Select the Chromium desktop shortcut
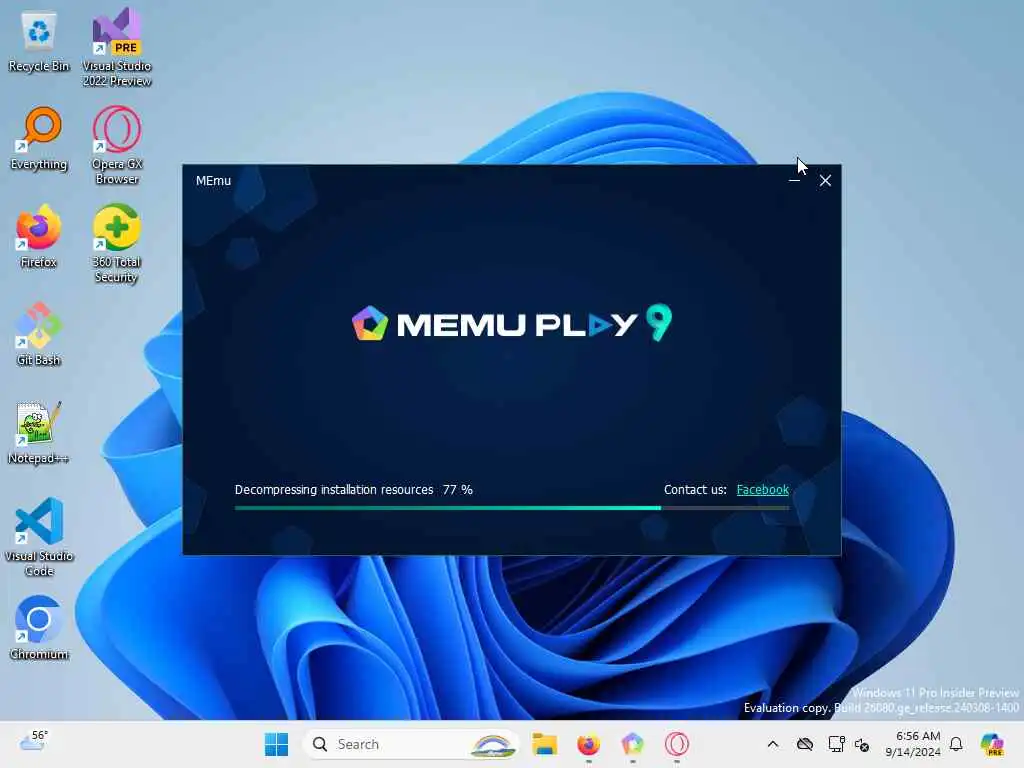This screenshot has width=1024, height=768. (39, 628)
